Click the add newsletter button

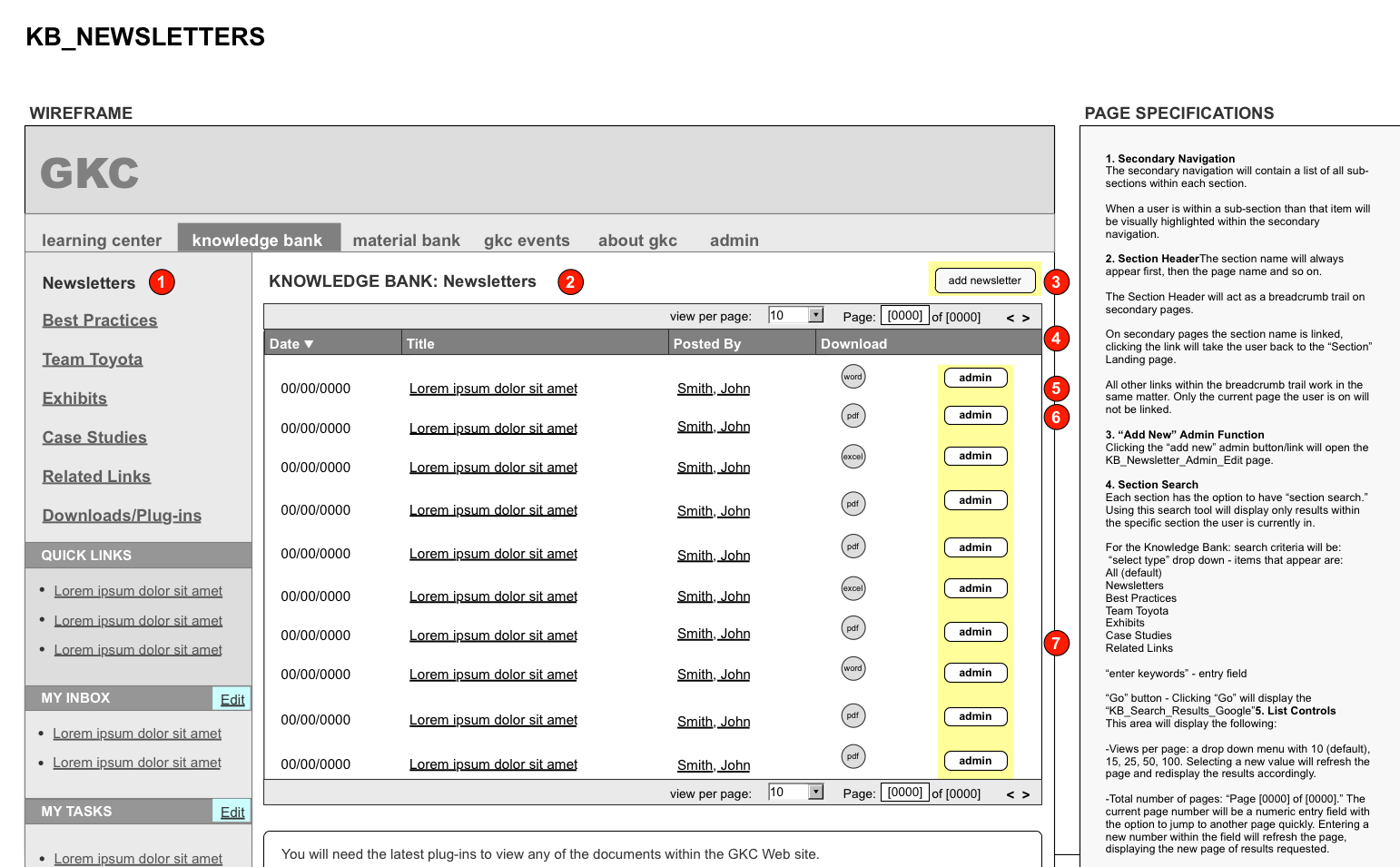click(984, 281)
